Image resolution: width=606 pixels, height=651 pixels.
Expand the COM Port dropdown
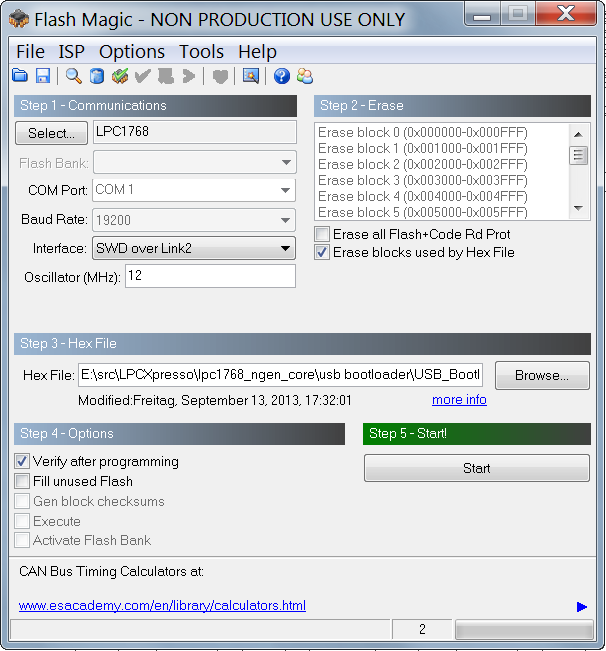pos(285,190)
